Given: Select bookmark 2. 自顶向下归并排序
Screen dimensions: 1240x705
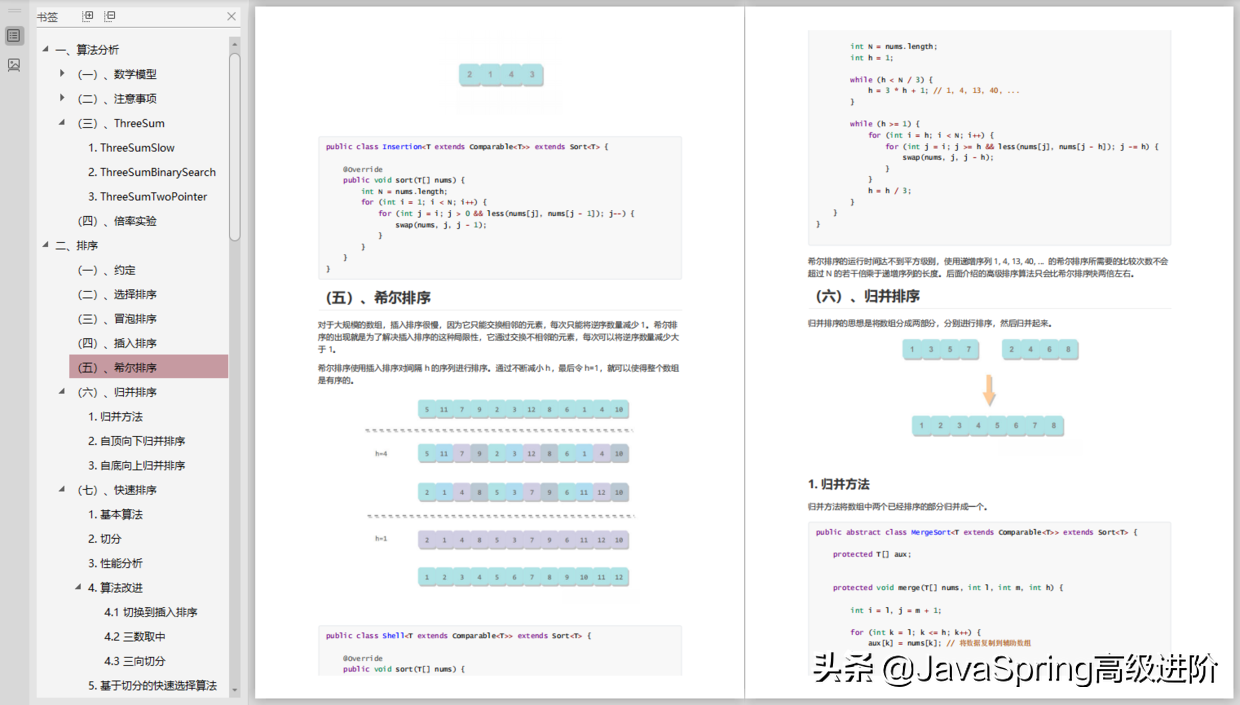Looking at the screenshot, I should (136, 441).
